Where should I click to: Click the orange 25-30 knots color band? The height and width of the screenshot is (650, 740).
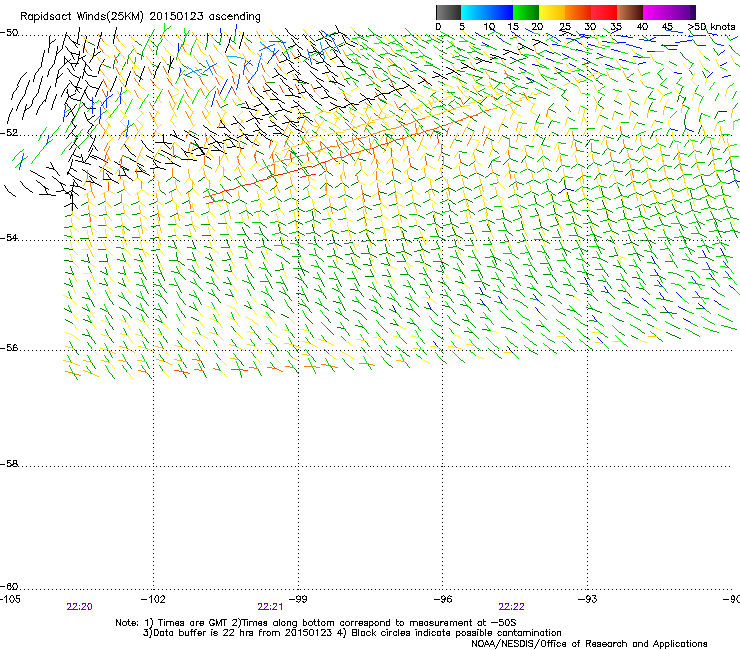pos(578,12)
